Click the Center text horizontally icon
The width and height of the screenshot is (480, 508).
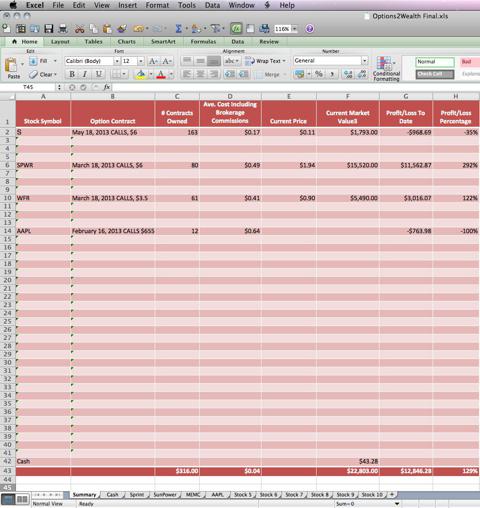click(200, 74)
